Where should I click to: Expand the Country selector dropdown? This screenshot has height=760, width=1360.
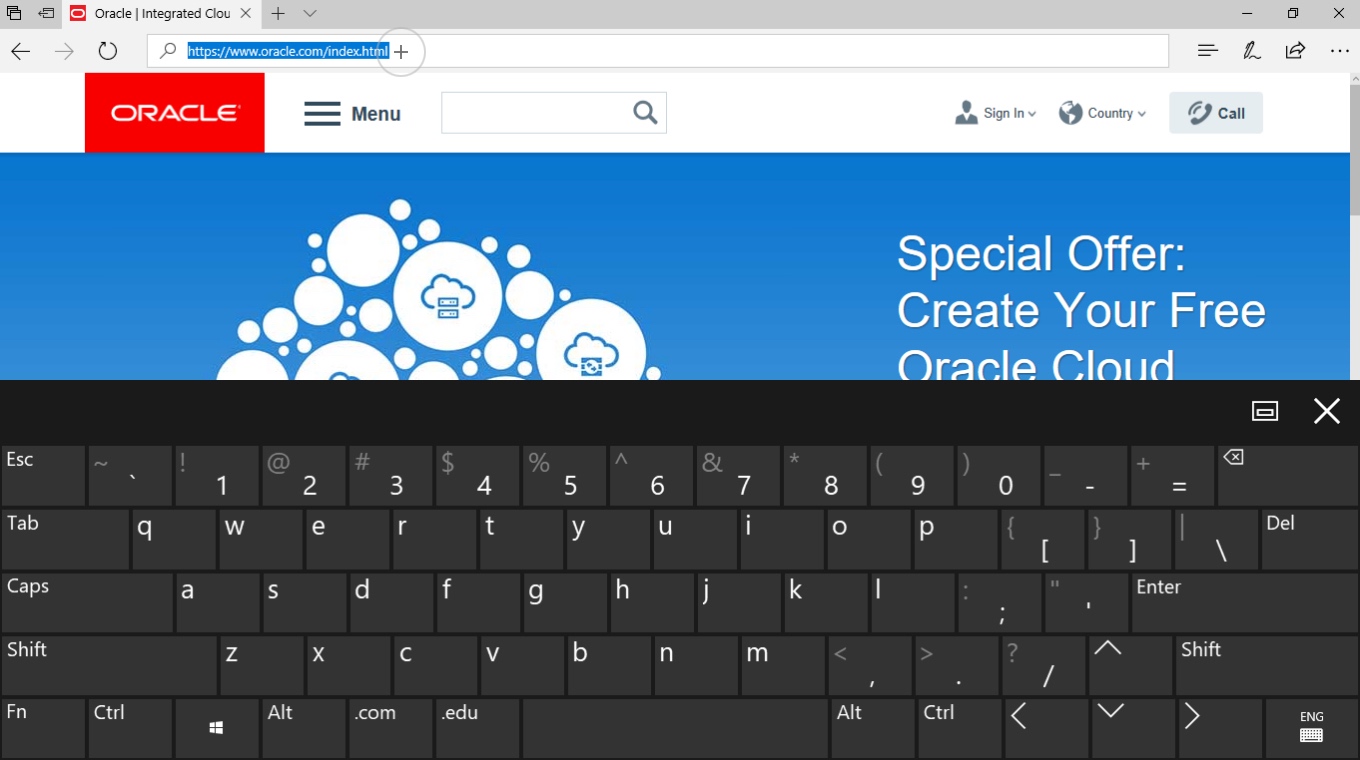point(1103,113)
